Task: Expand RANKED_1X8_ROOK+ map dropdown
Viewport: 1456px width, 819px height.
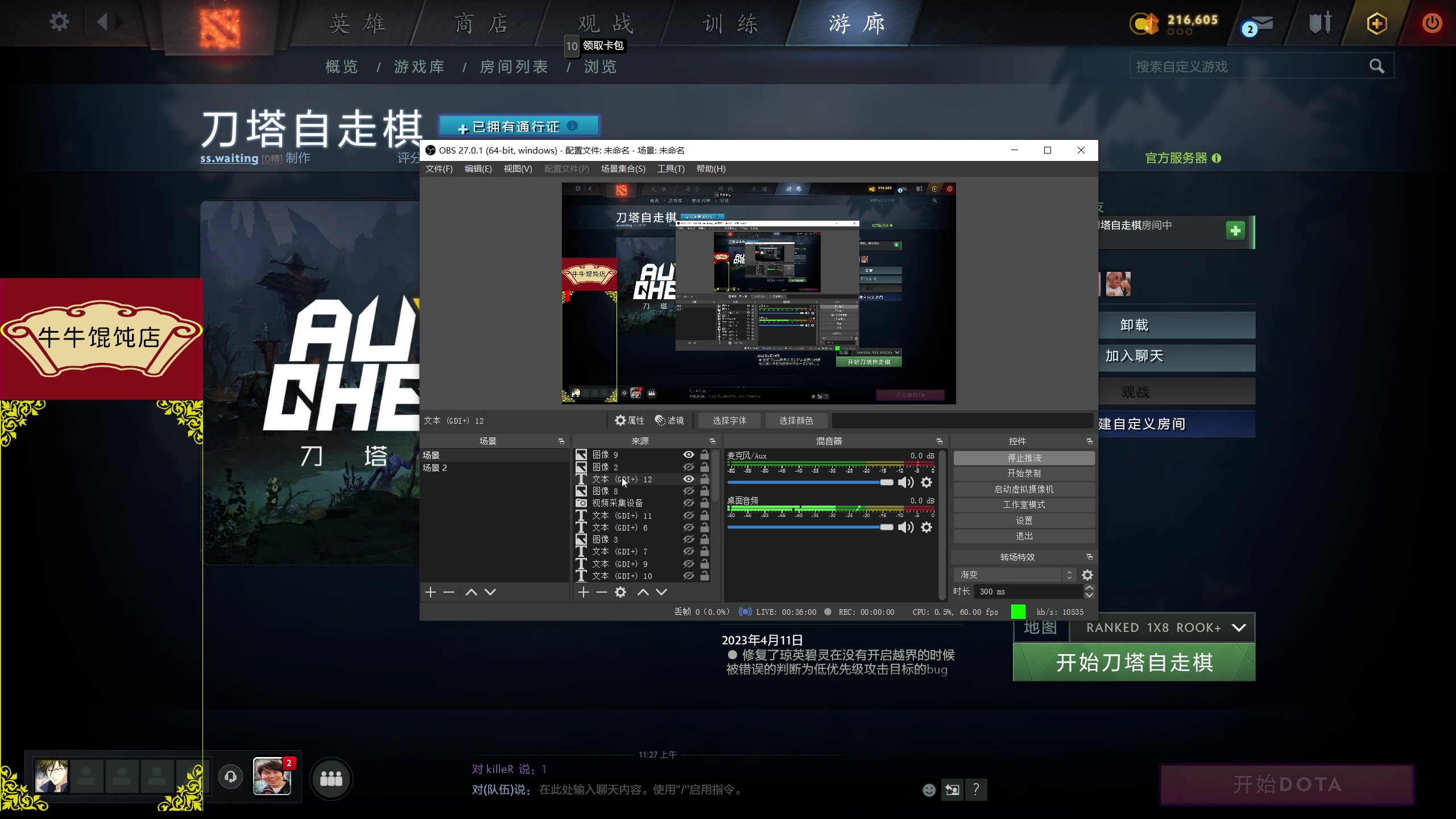Action: click(x=1239, y=627)
